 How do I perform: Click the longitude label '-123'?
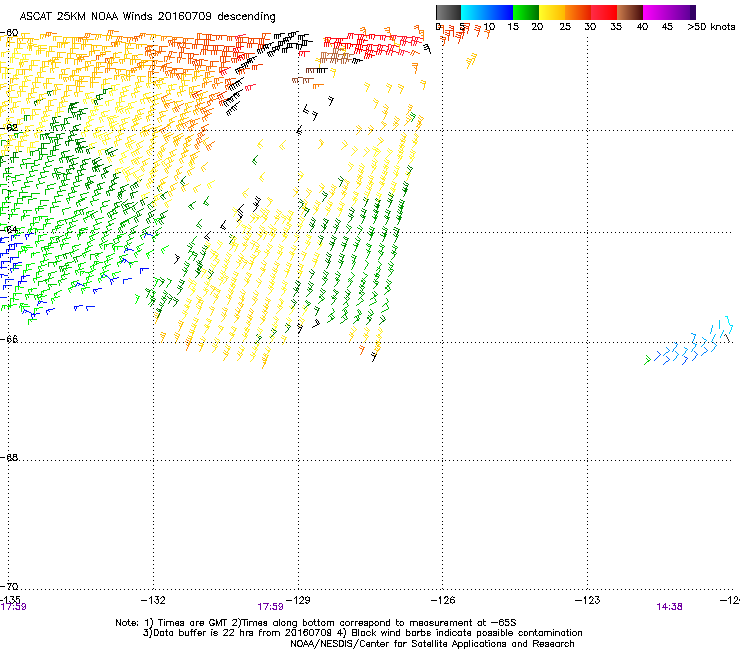[587, 600]
